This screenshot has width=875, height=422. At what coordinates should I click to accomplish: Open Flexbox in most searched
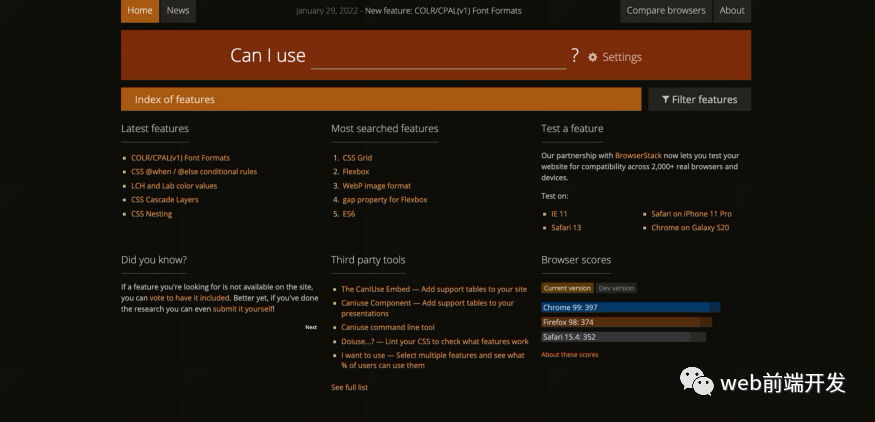pyautogui.click(x=356, y=172)
